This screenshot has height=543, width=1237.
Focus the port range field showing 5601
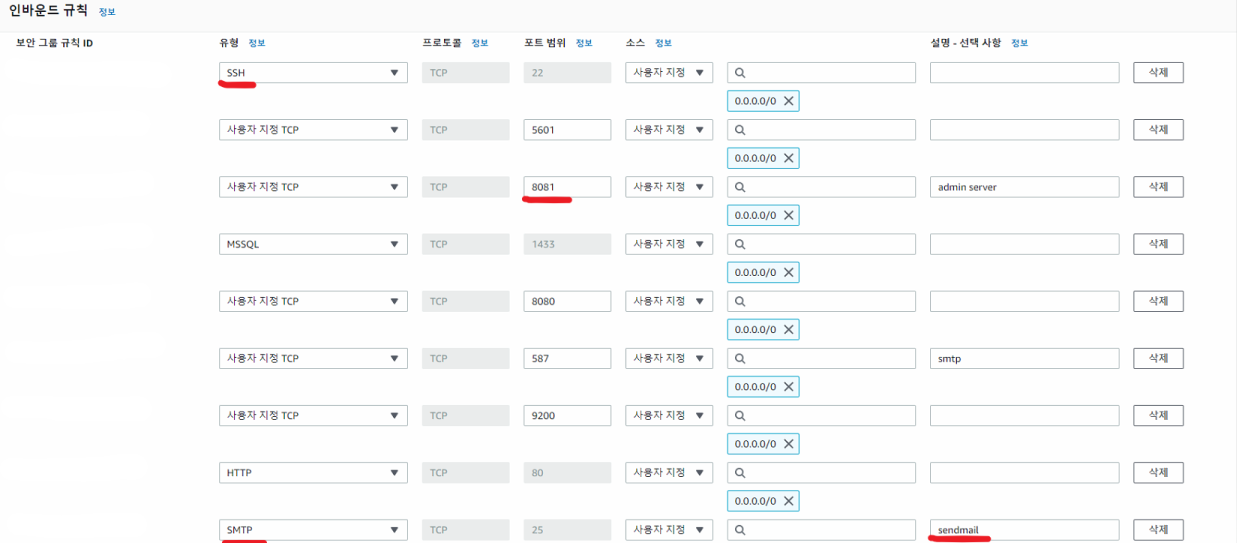pos(567,130)
